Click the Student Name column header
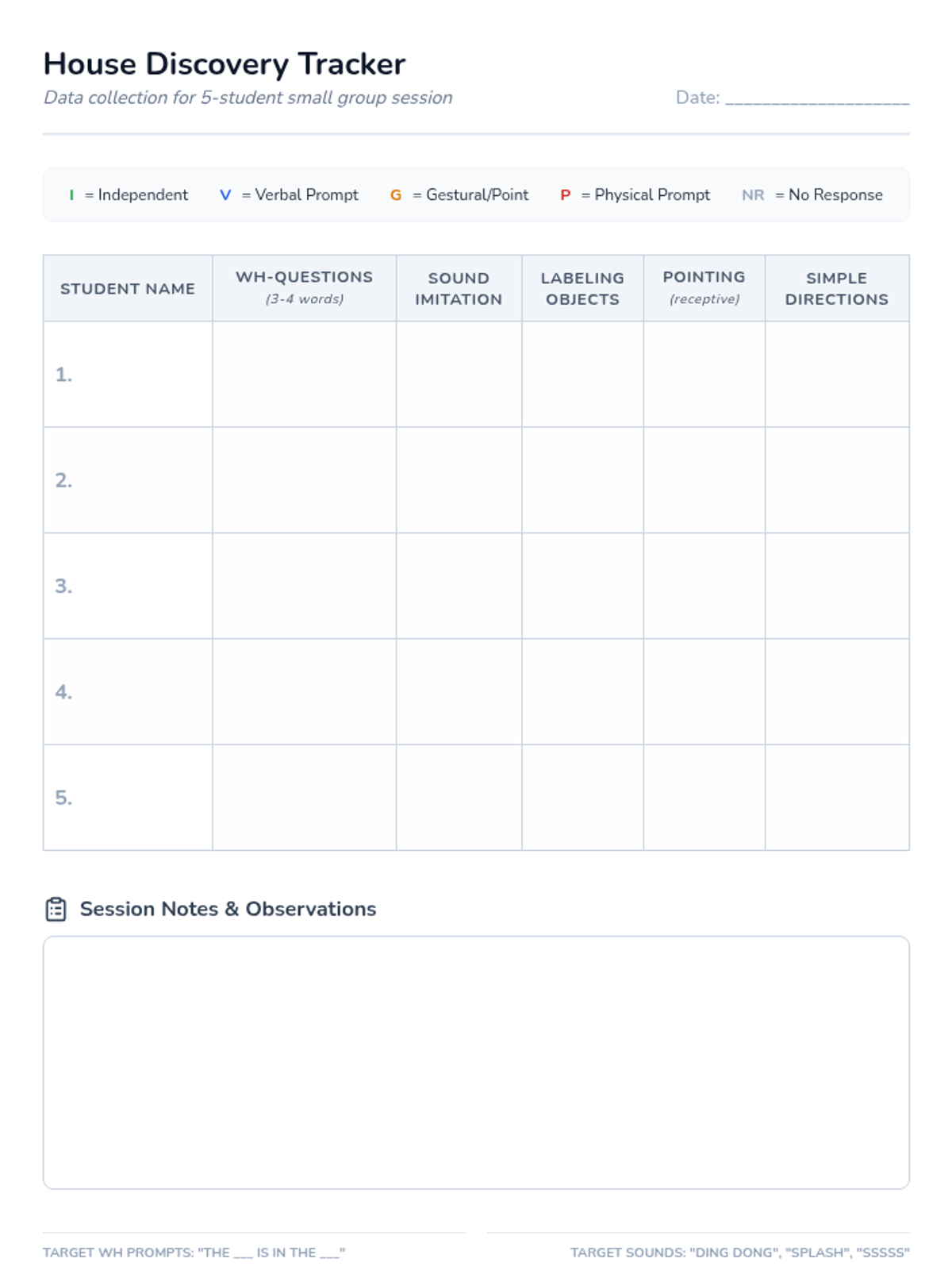The width and height of the screenshot is (952, 1270). tap(128, 289)
